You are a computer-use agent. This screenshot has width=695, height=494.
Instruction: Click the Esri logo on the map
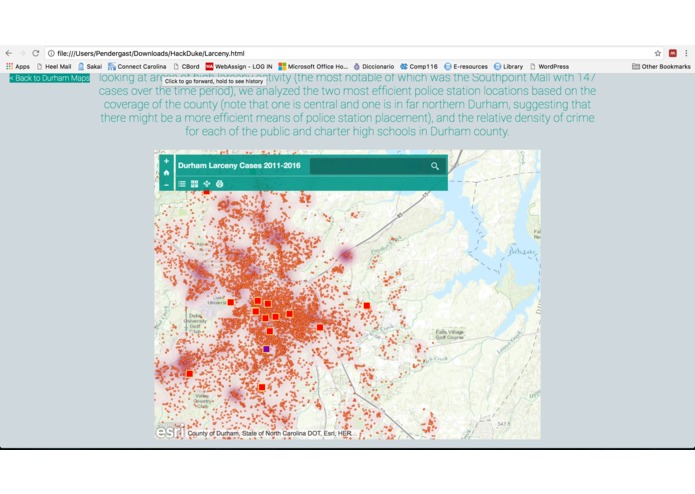[x=170, y=431]
